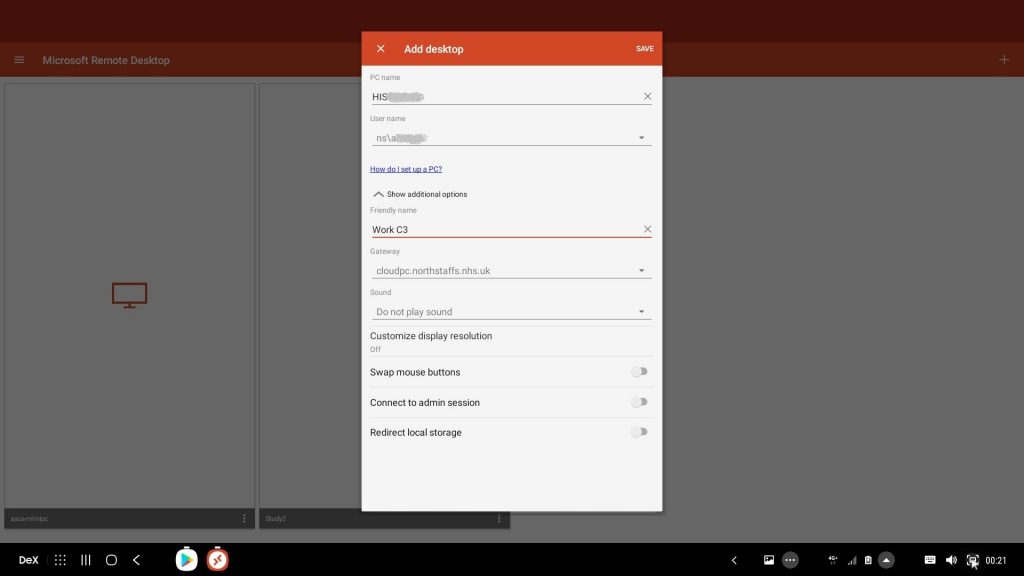The width and height of the screenshot is (1024, 576).
Task: Clear the PC name field
Action: click(647, 97)
